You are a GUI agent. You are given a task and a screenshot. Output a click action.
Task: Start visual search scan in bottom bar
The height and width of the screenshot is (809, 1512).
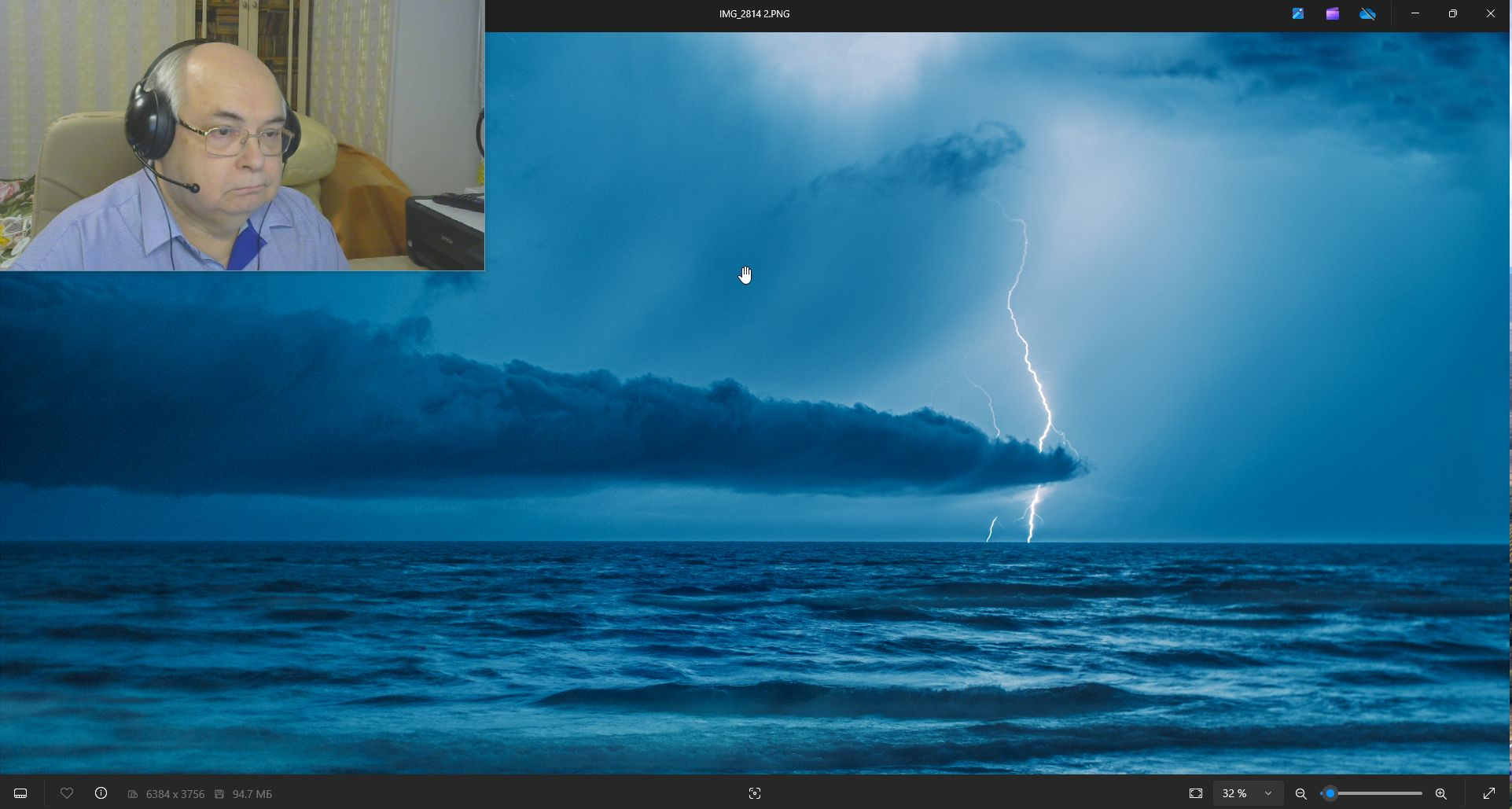coord(755,793)
